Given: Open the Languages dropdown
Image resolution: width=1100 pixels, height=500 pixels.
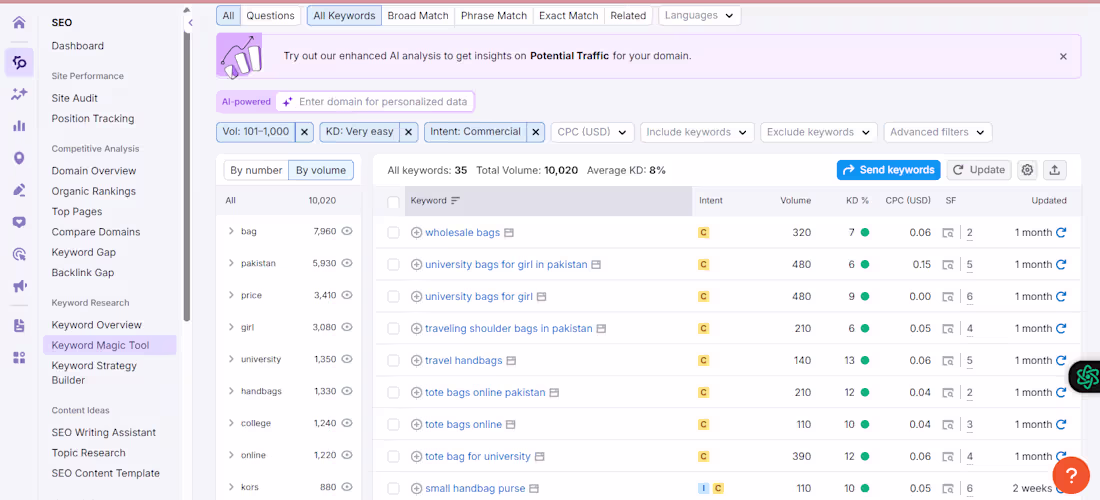Looking at the screenshot, I should (699, 15).
